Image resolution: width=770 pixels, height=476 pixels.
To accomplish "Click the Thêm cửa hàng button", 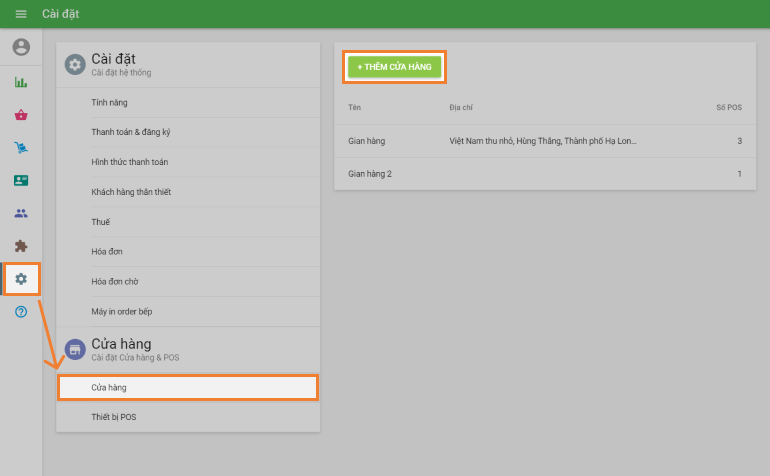I will (x=394, y=66).
